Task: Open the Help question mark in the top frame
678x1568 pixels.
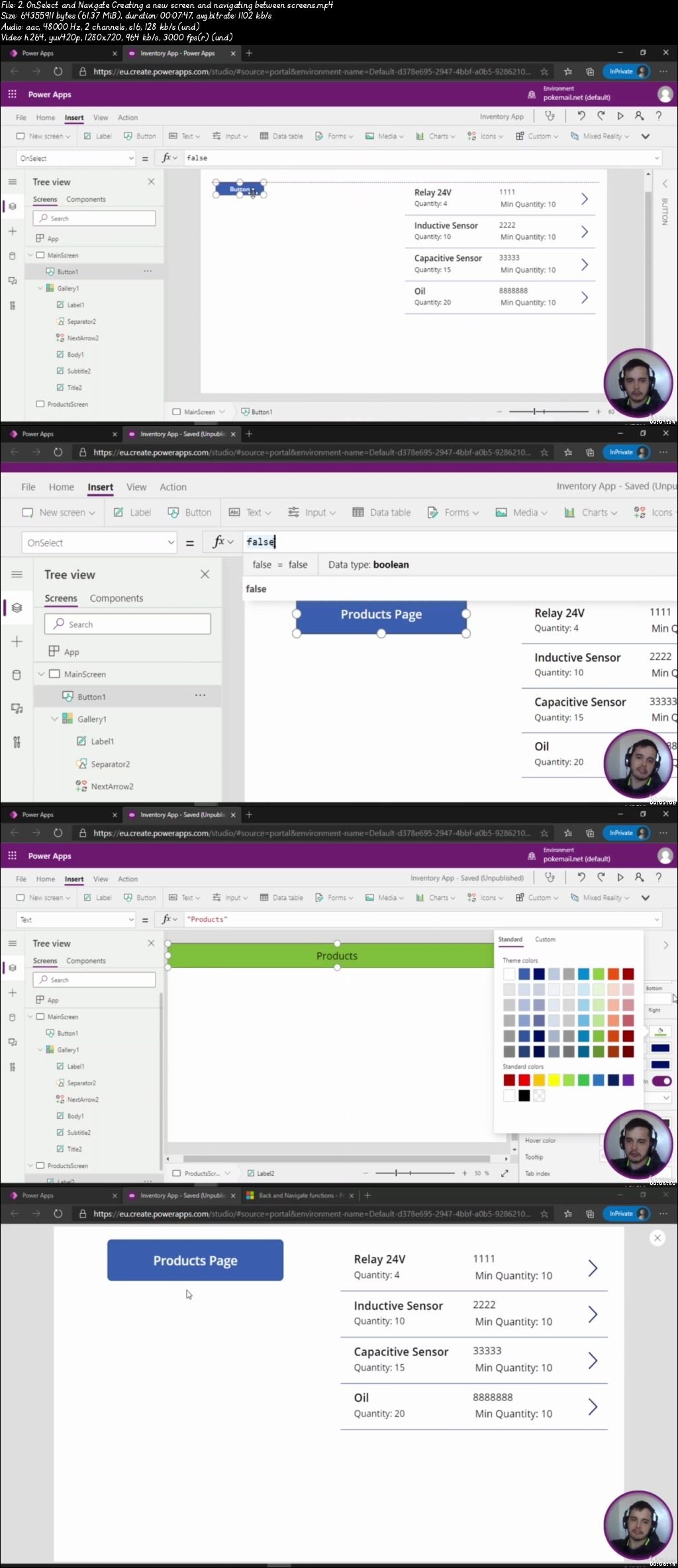Action: (x=659, y=116)
